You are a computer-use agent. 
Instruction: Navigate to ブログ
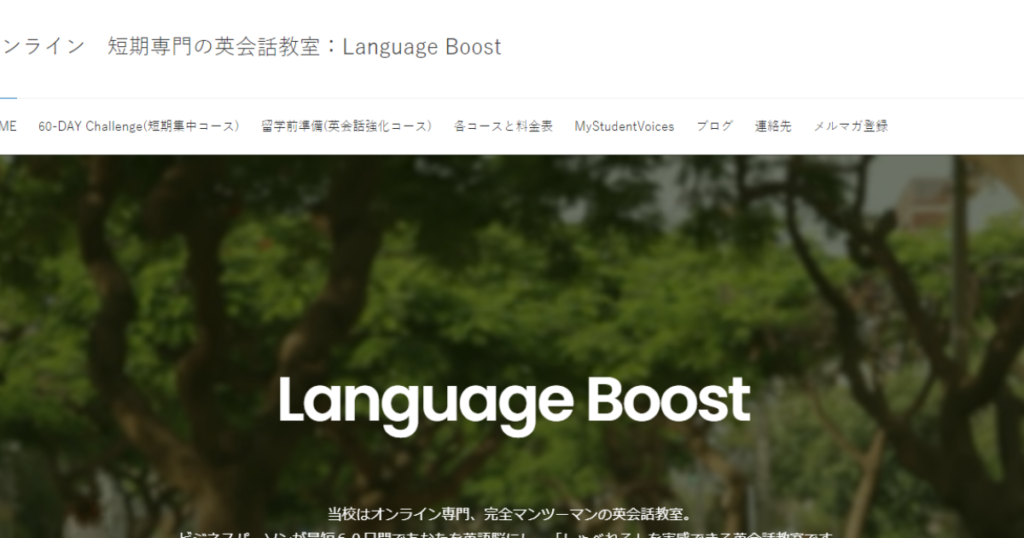[x=714, y=126]
